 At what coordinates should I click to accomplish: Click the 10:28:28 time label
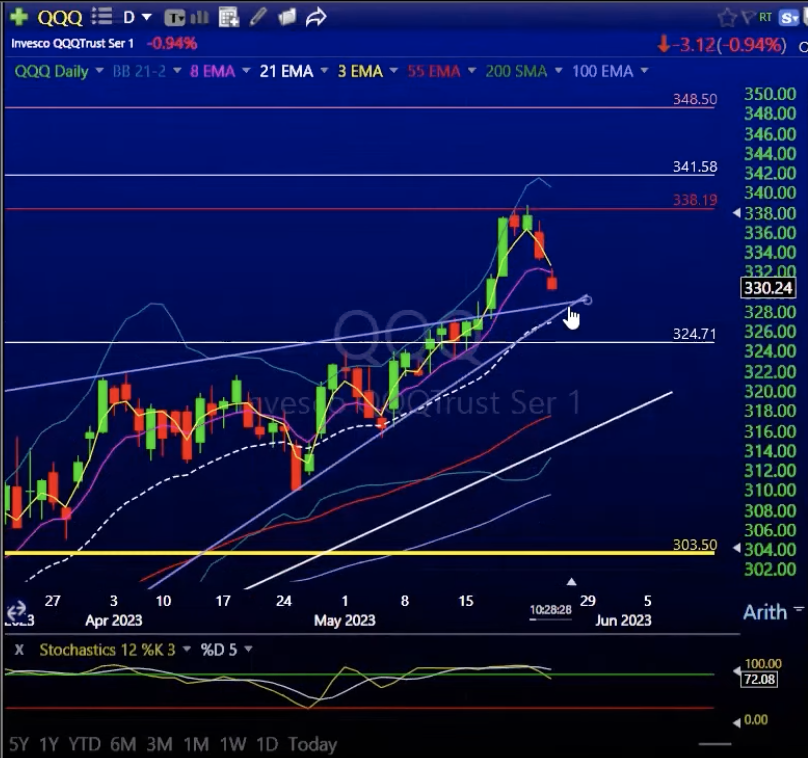(x=550, y=610)
